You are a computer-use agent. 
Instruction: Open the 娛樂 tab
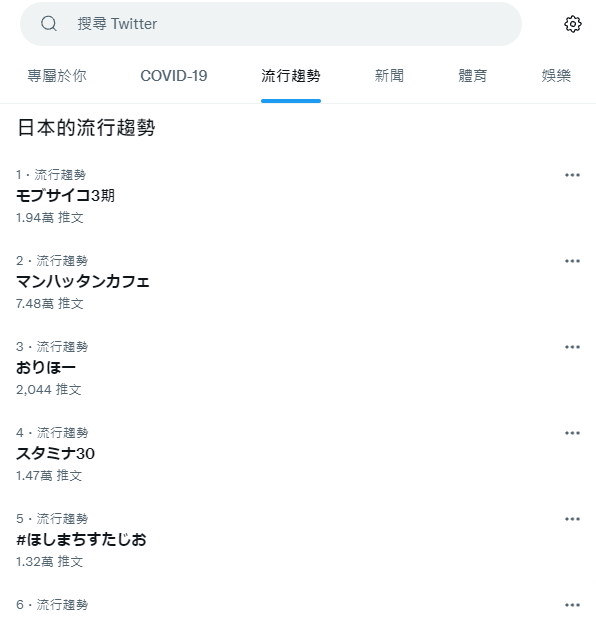coord(556,76)
